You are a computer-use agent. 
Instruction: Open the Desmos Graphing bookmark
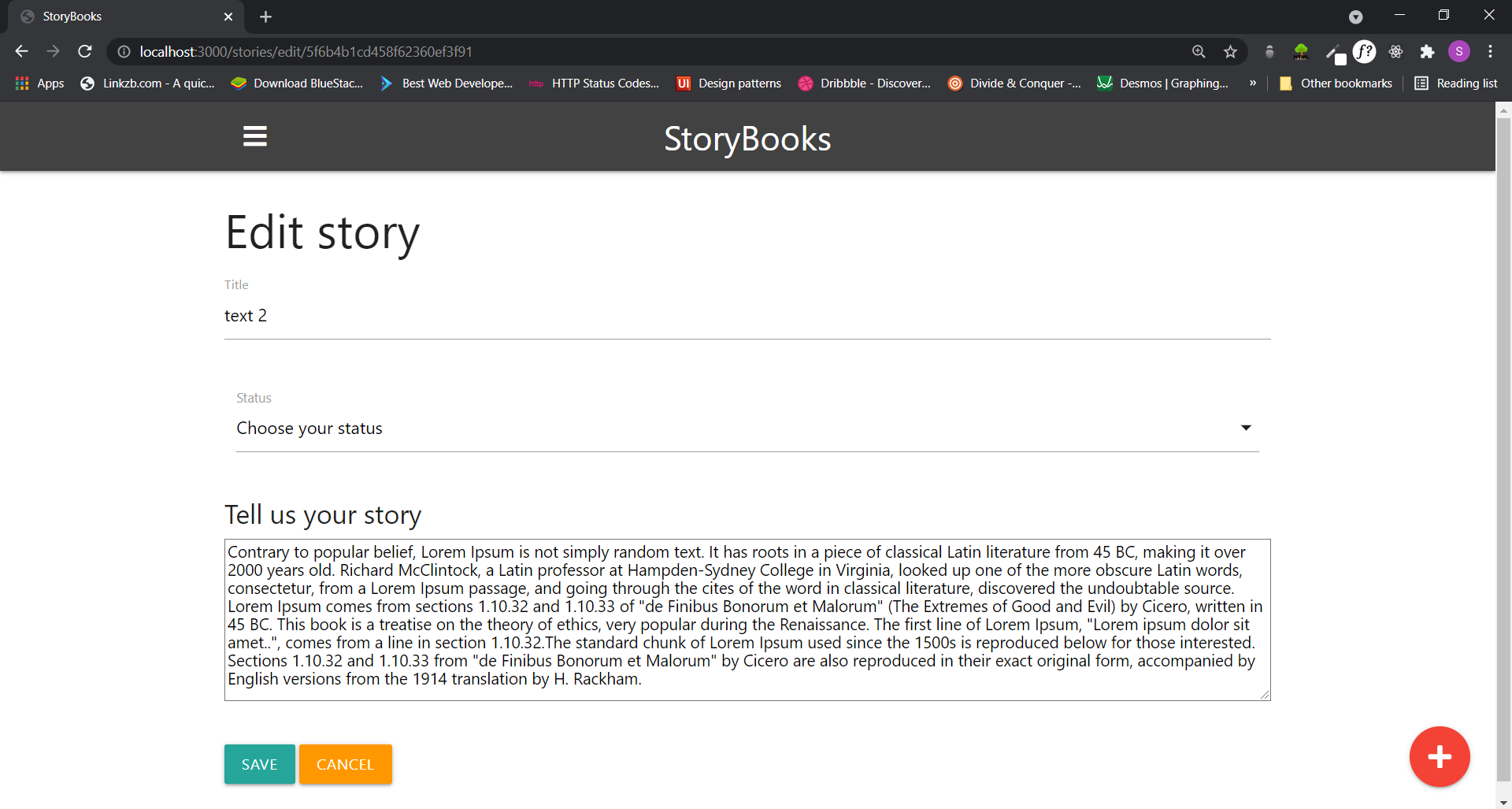1162,83
